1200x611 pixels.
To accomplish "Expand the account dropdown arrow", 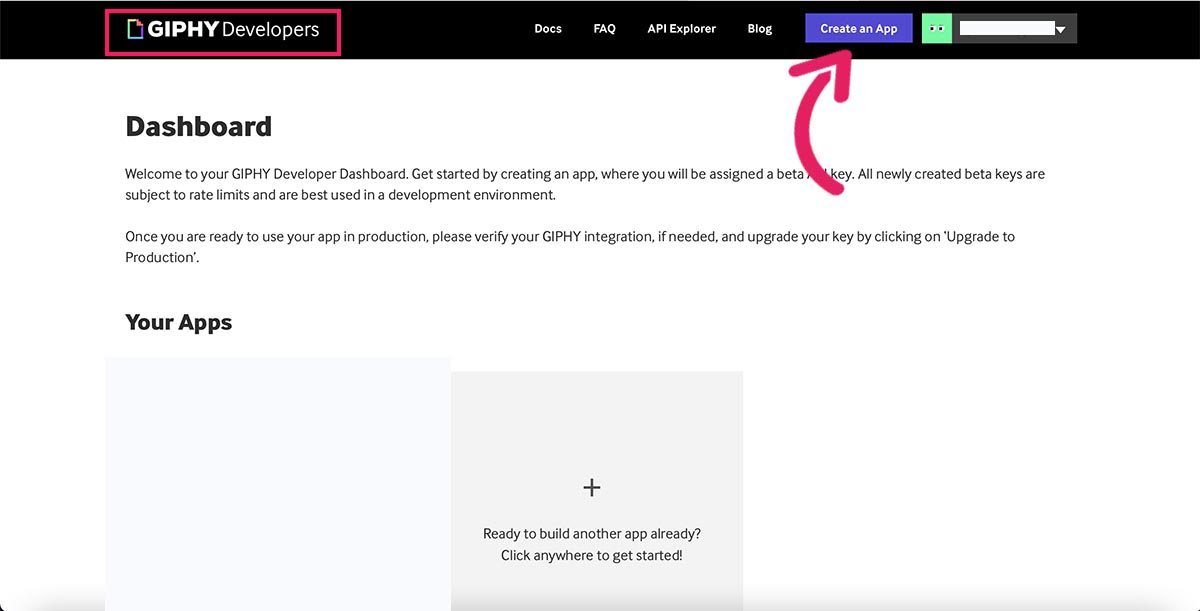I will tap(1060, 30).
